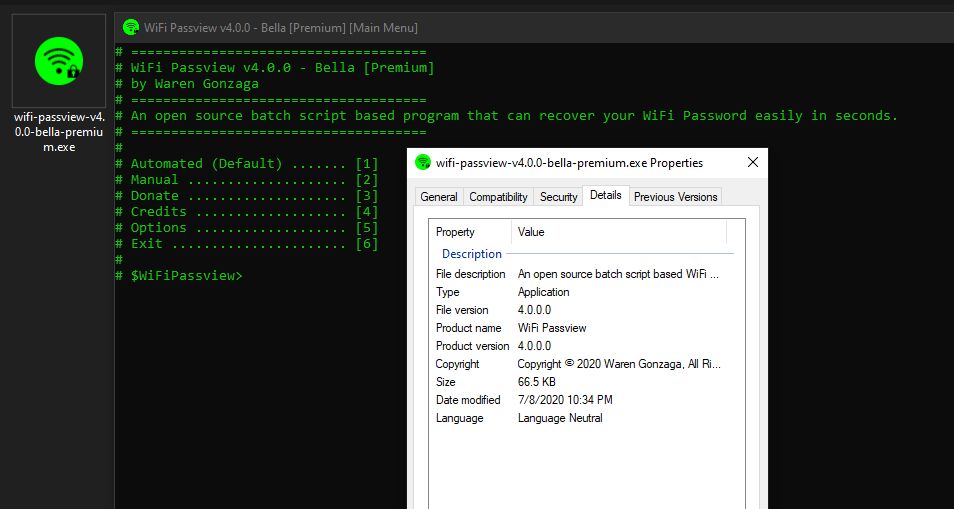Viewport: 954px width, 509px height.
Task: Close the Properties dialog with the X
Action: point(753,162)
